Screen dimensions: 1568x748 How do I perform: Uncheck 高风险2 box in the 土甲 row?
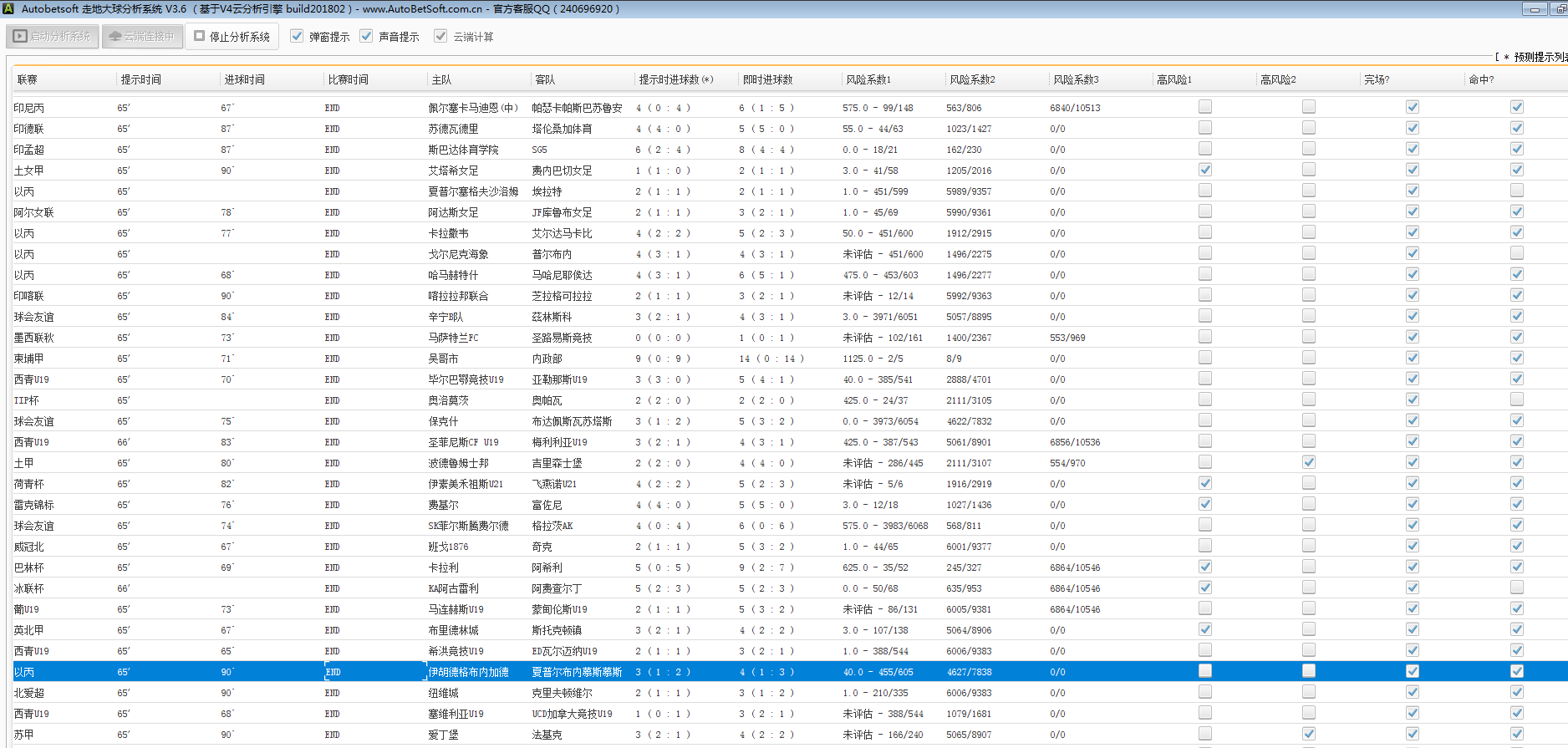pos(1308,462)
